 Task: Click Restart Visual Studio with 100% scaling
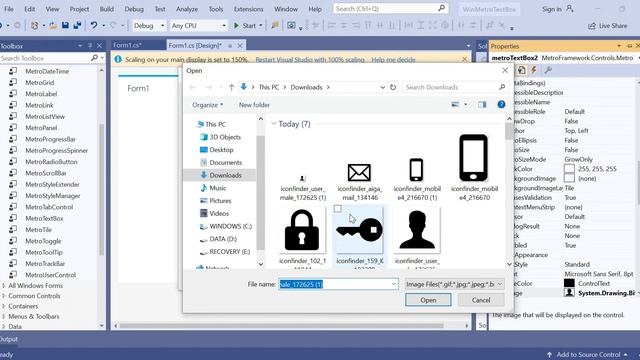(x=310, y=60)
